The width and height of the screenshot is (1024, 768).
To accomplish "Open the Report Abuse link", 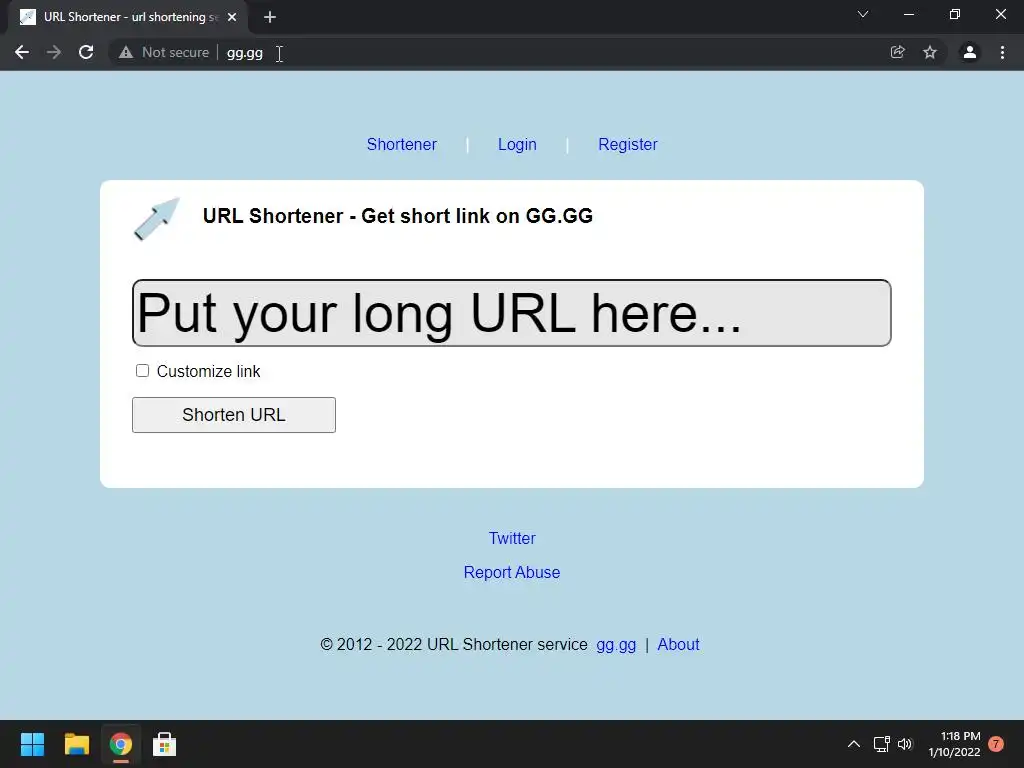I will tap(512, 572).
